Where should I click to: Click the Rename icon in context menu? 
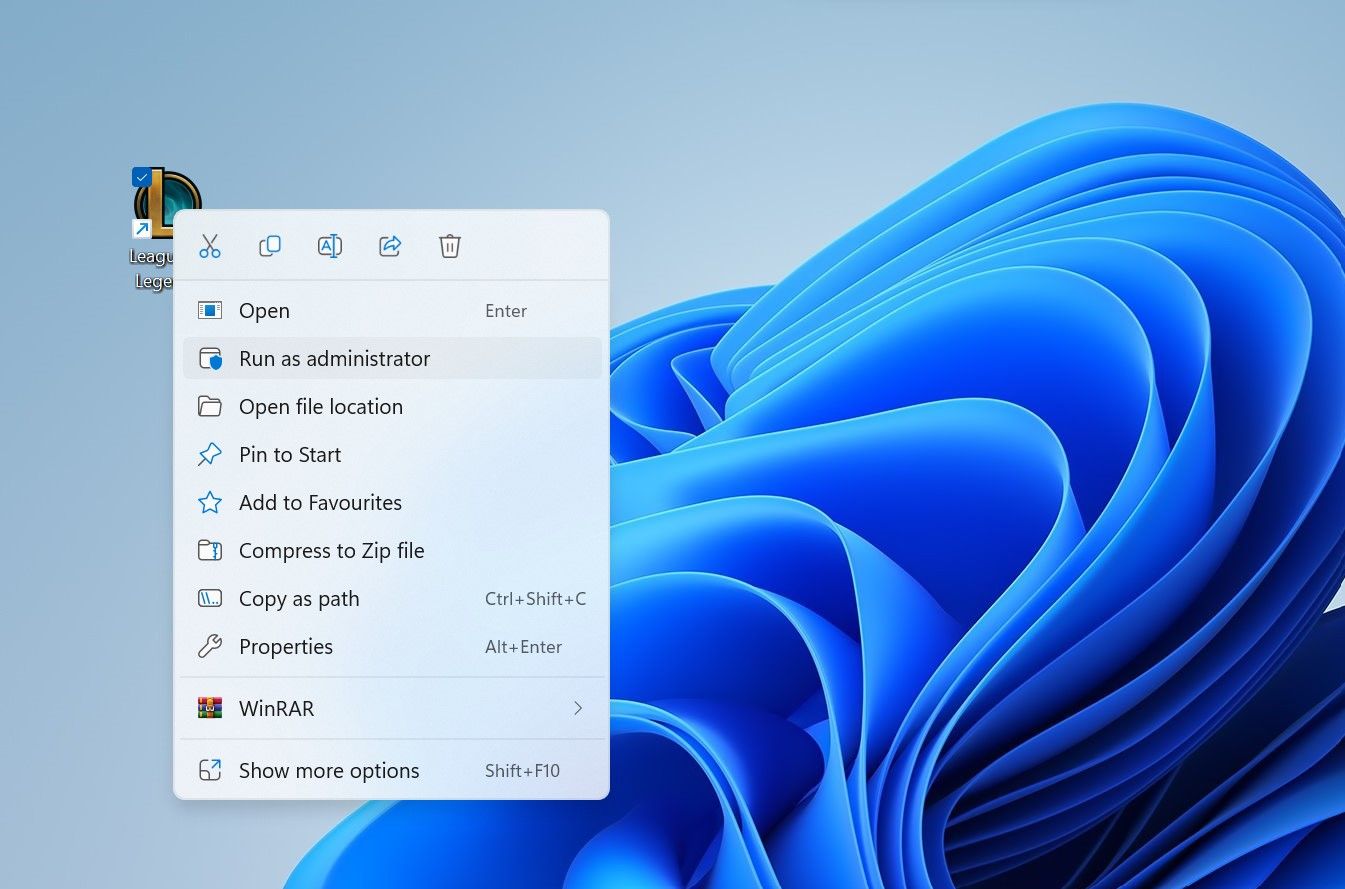click(x=330, y=246)
